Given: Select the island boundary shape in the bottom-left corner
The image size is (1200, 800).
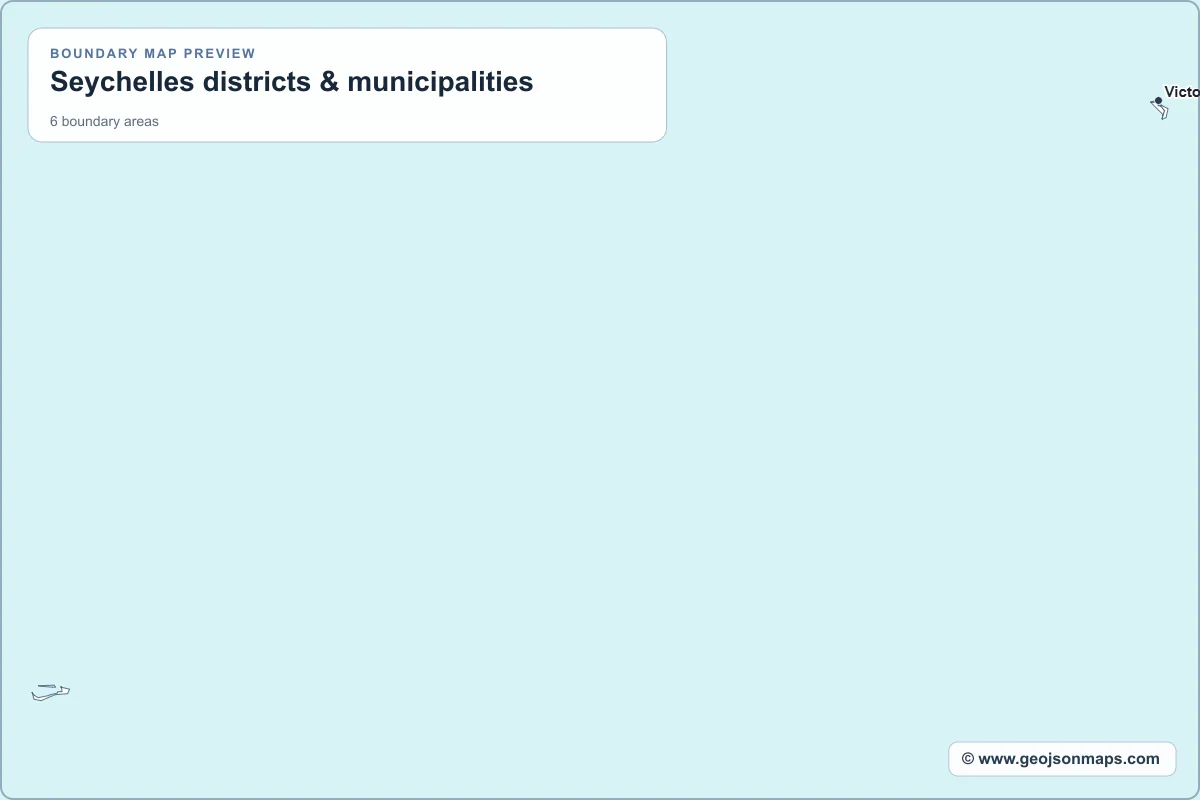Looking at the screenshot, I should (51, 692).
